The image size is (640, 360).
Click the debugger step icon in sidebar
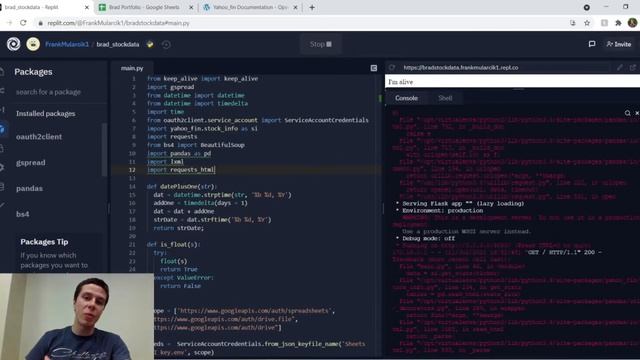pyautogui.click(x=2, y=109)
